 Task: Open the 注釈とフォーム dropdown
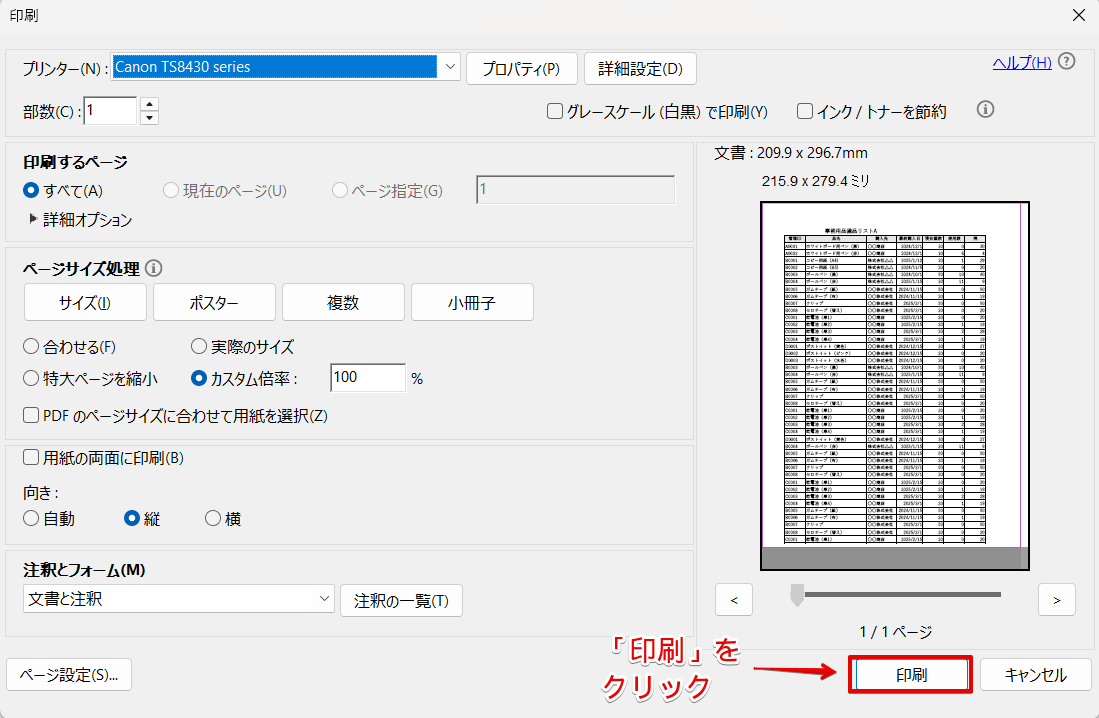pos(324,597)
